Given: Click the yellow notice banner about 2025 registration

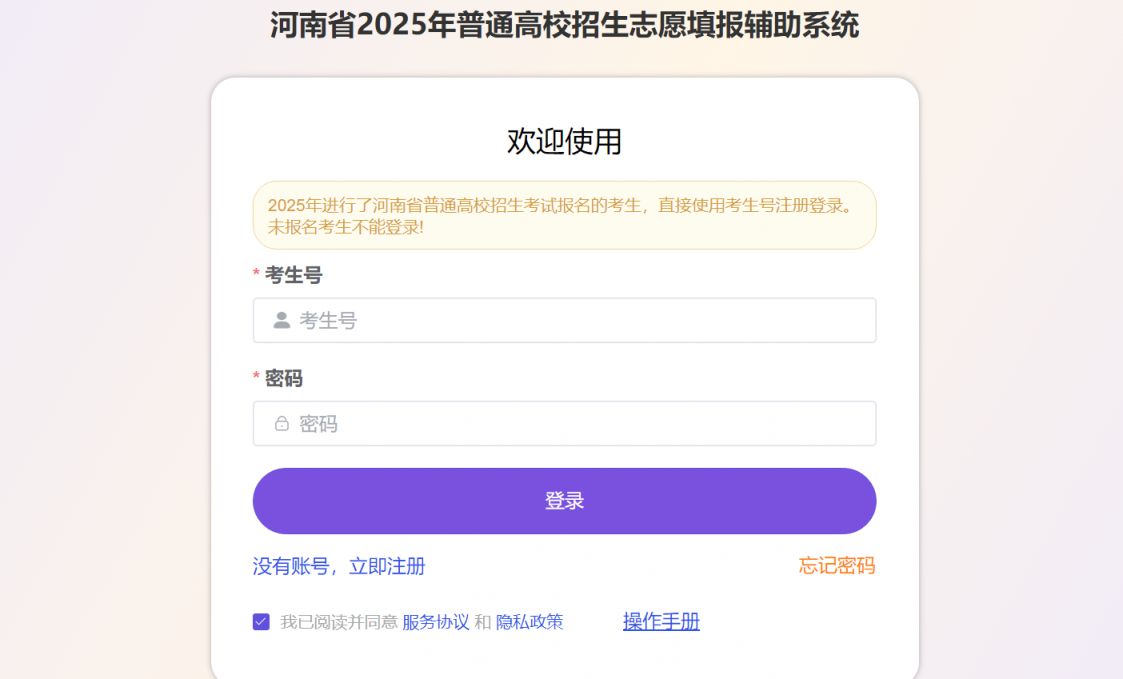Looking at the screenshot, I should [x=564, y=213].
